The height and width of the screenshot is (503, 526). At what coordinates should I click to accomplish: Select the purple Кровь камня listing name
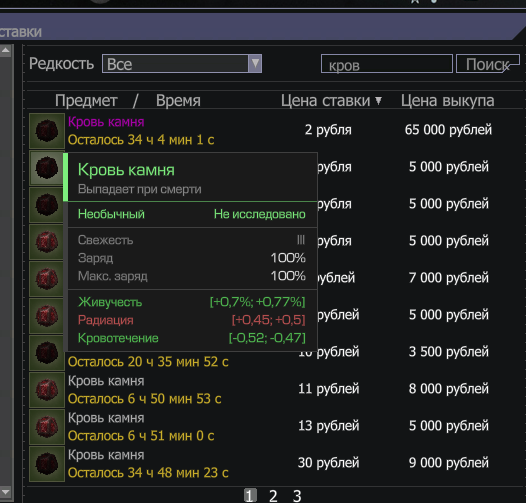(106, 122)
